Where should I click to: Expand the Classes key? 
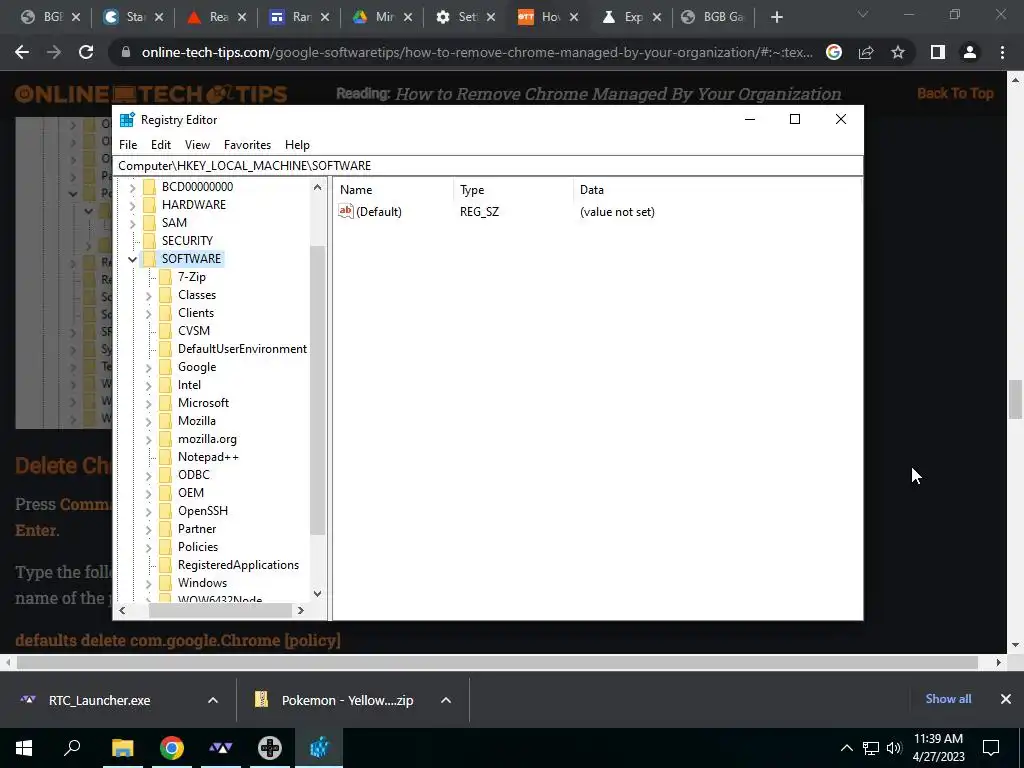148,296
